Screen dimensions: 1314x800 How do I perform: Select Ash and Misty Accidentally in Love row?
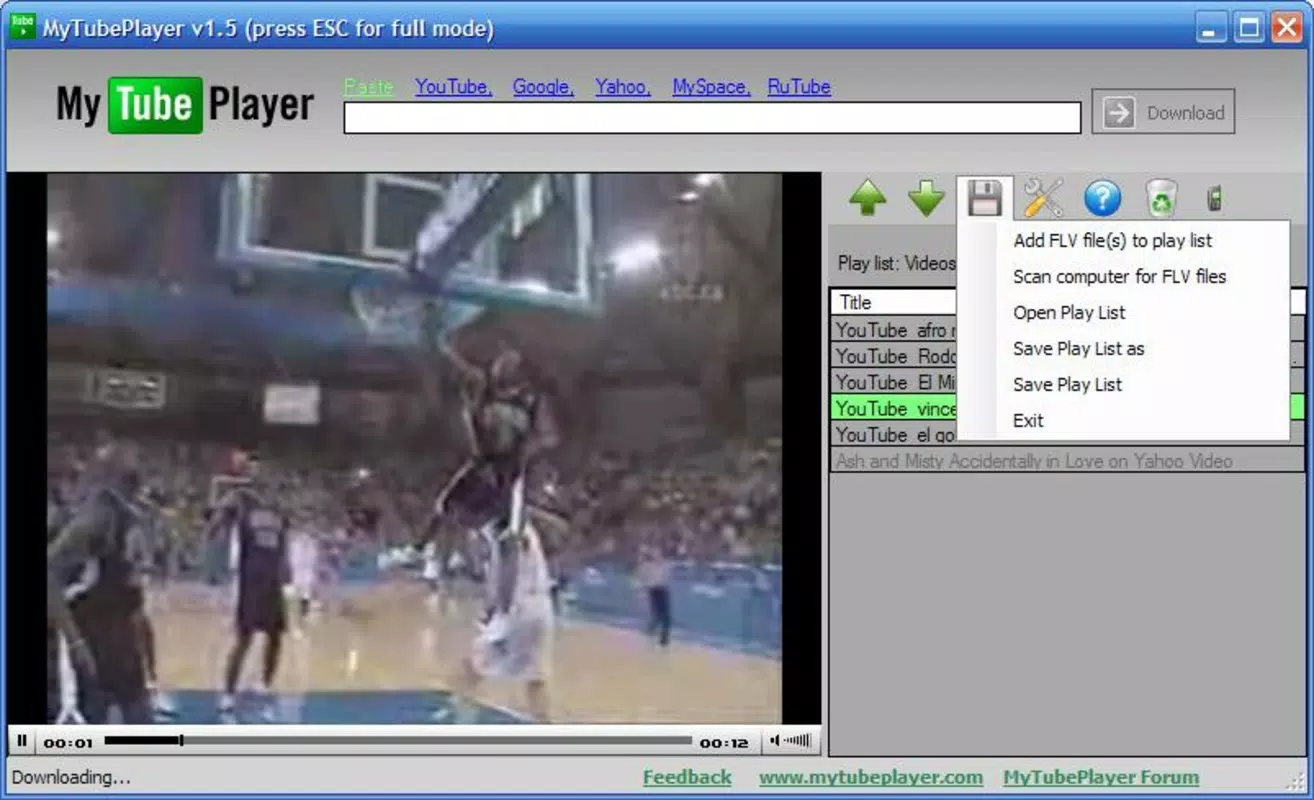[1067, 460]
